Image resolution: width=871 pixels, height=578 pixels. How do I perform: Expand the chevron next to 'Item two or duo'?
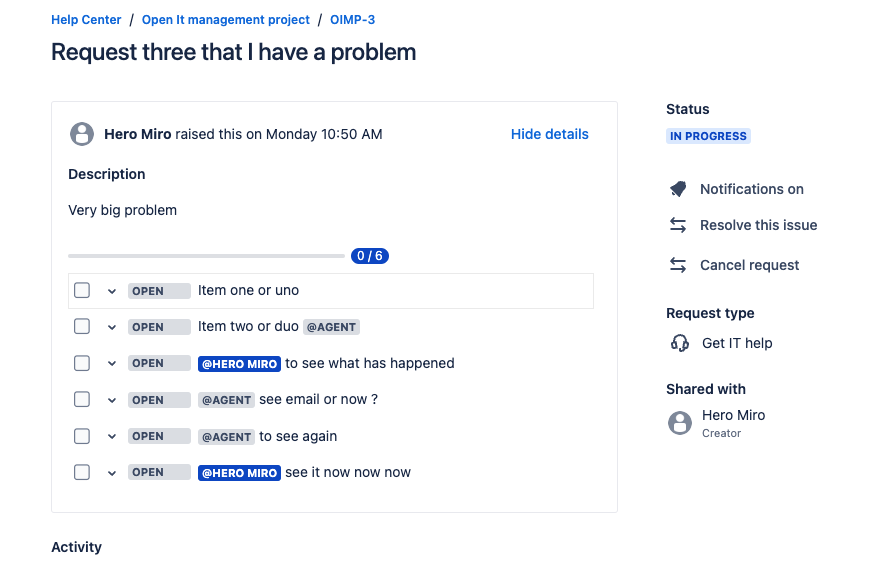tap(112, 327)
